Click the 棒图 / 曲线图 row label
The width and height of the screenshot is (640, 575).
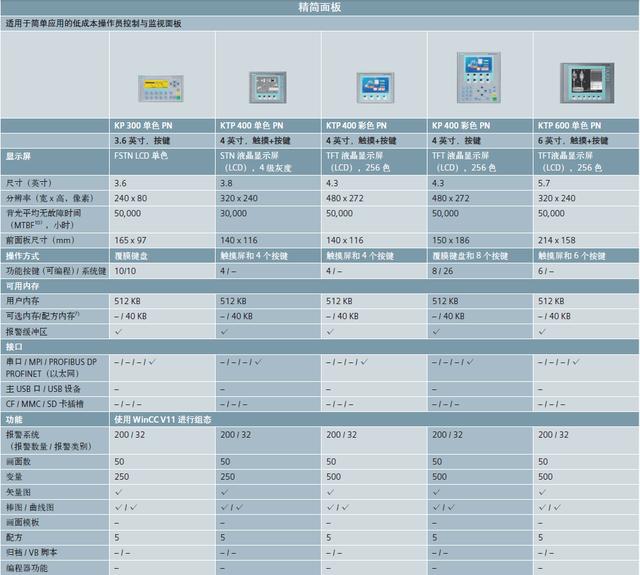[30, 508]
